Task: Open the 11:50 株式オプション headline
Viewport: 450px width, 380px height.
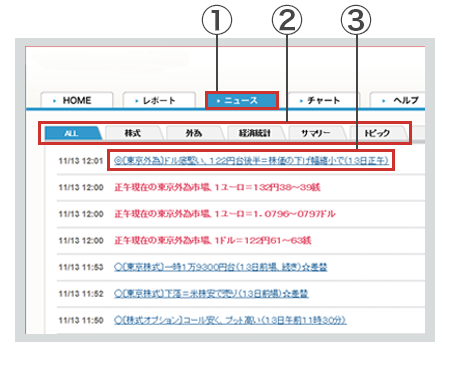Action: pos(230,320)
